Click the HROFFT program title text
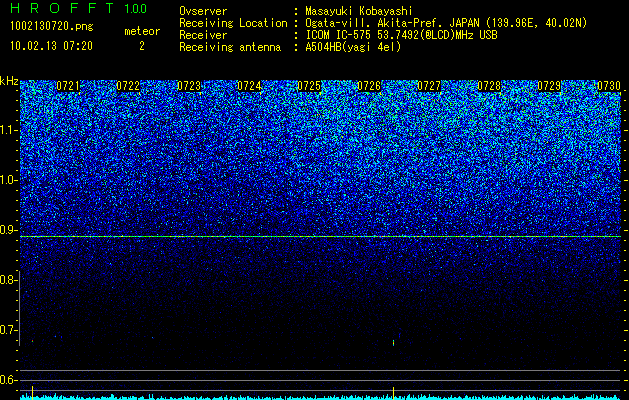The width and height of the screenshot is (629, 400). pos(63,8)
